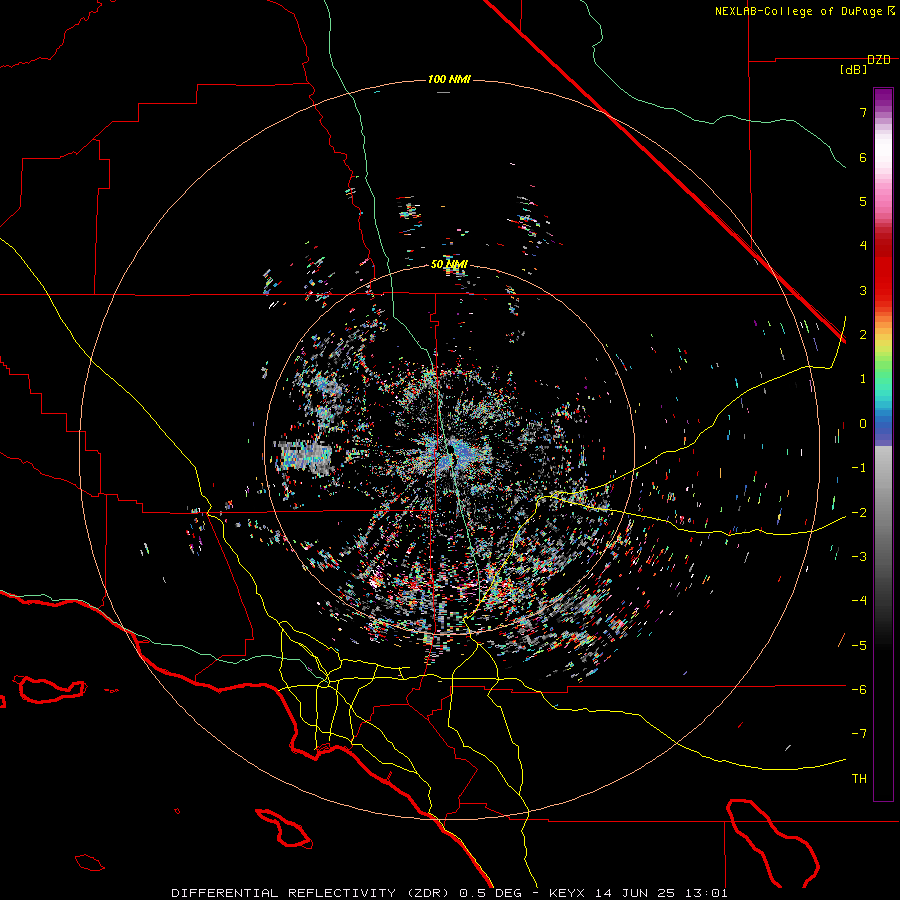Click the 0 value on the color scale
This screenshot has height=900, width=900.
click(863, 424)
